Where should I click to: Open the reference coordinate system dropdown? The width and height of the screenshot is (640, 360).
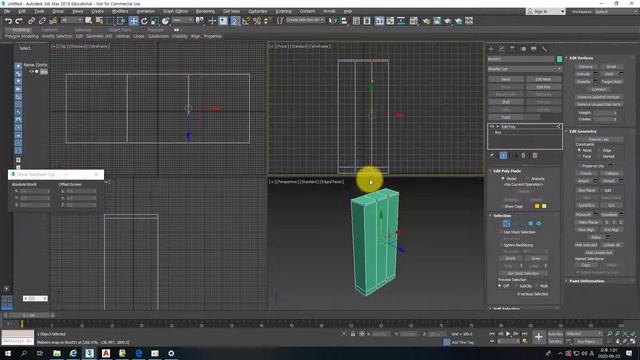pos(182,20)
